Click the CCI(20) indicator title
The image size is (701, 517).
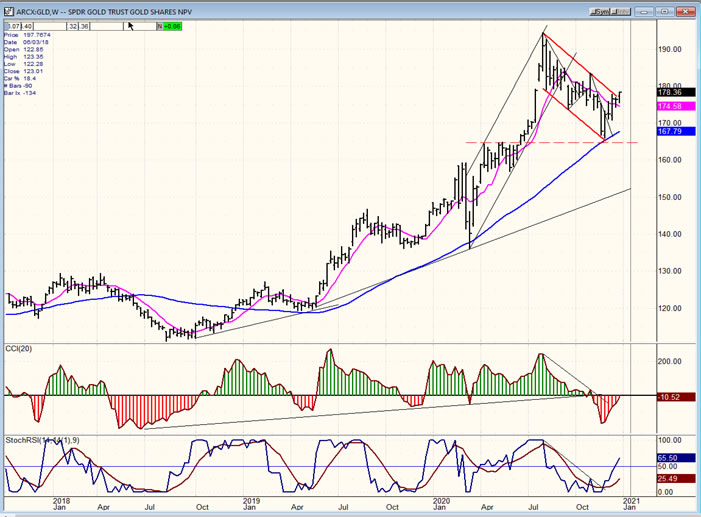pos(23,347)
